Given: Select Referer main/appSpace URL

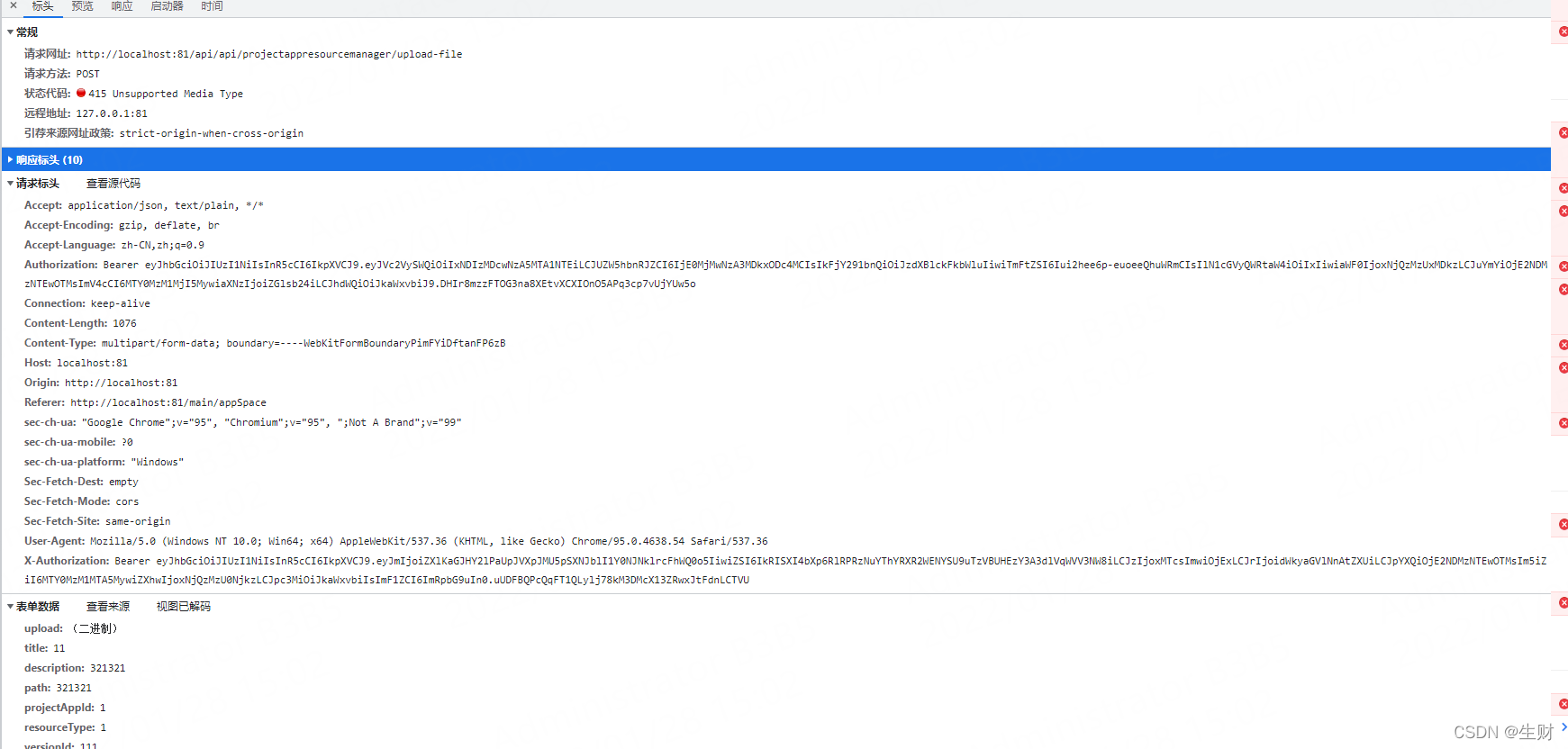Looking at the screenshot, I should (168, 403).
